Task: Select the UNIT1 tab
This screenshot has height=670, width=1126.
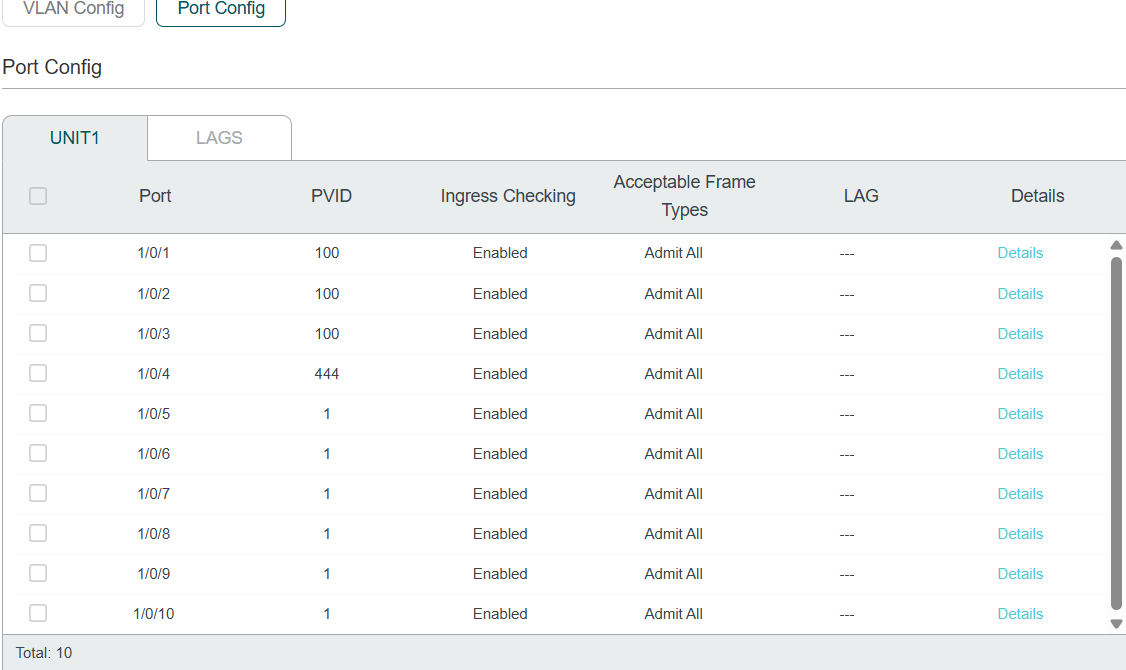Action: [75, 138]
